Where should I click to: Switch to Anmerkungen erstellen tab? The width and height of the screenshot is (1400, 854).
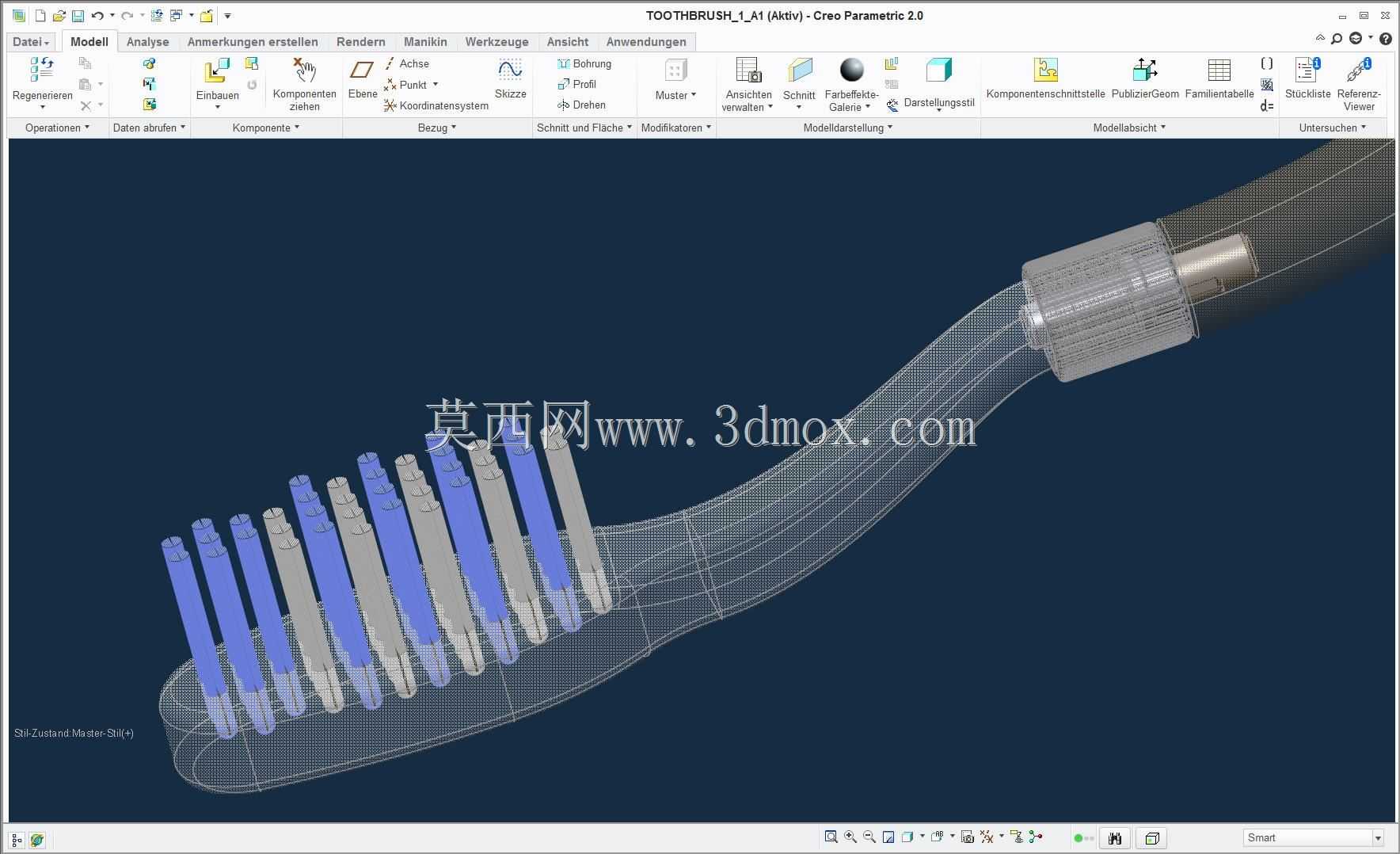click(x=253, y=42)
